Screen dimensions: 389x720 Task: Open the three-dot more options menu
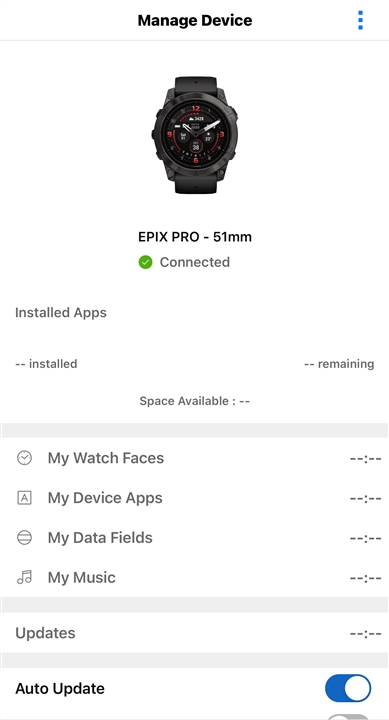coord(361,20)
